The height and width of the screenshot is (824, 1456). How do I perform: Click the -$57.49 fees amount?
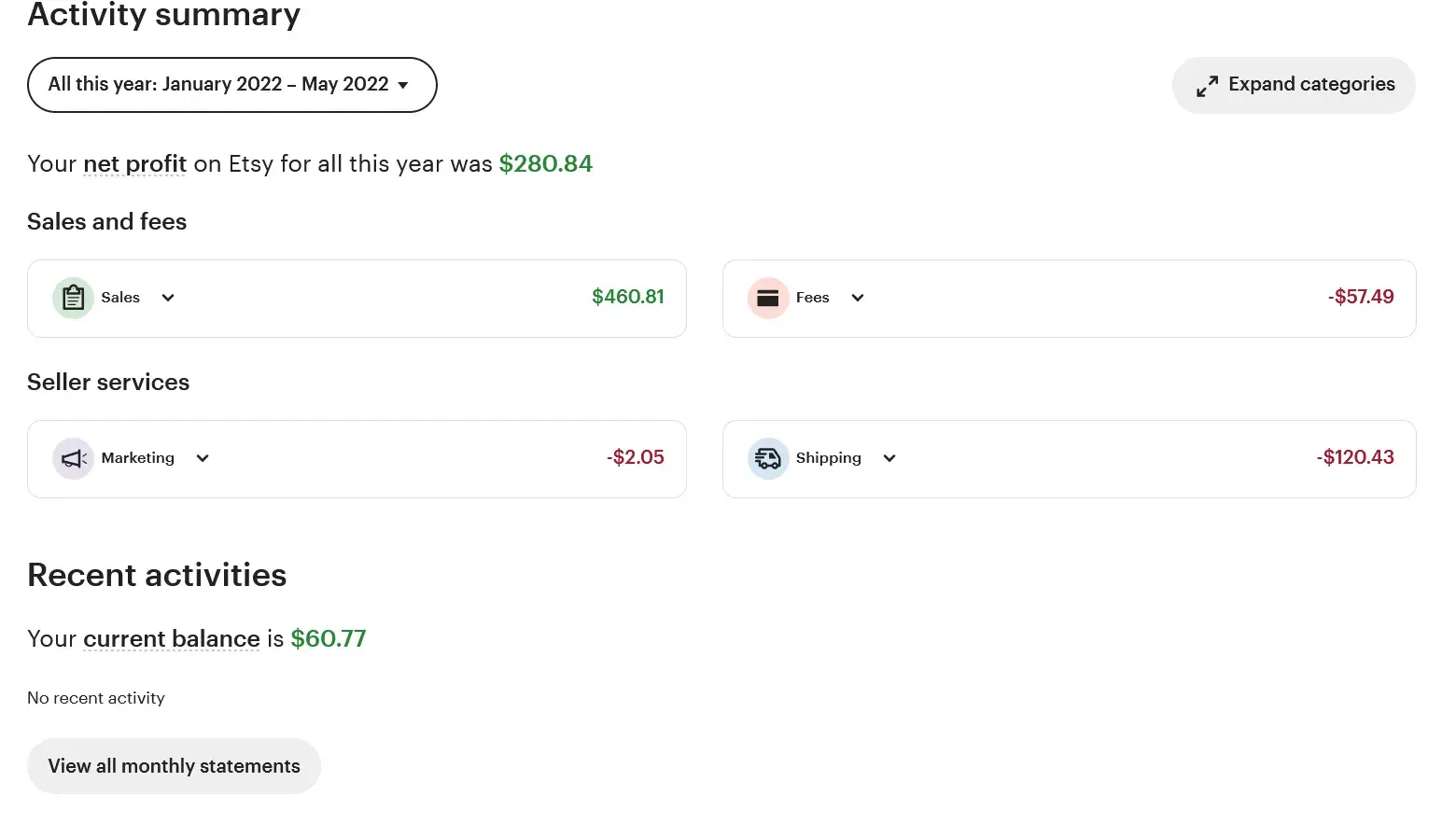(1360, 297)
